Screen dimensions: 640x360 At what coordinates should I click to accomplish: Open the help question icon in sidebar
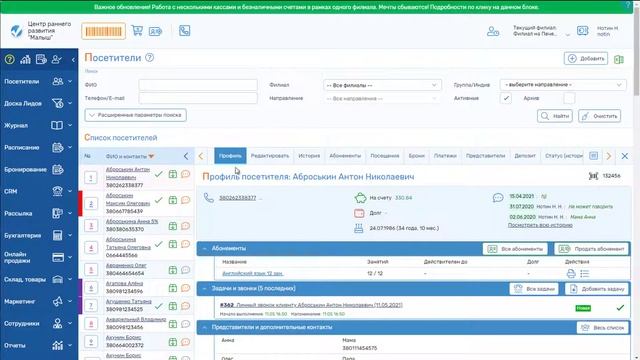pos(9,60)
